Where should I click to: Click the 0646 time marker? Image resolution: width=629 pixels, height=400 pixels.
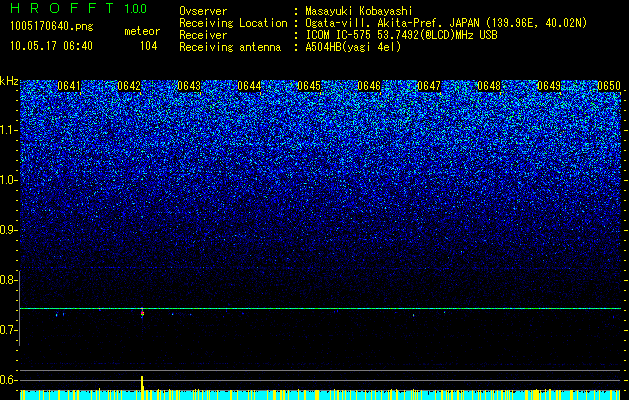369,86
